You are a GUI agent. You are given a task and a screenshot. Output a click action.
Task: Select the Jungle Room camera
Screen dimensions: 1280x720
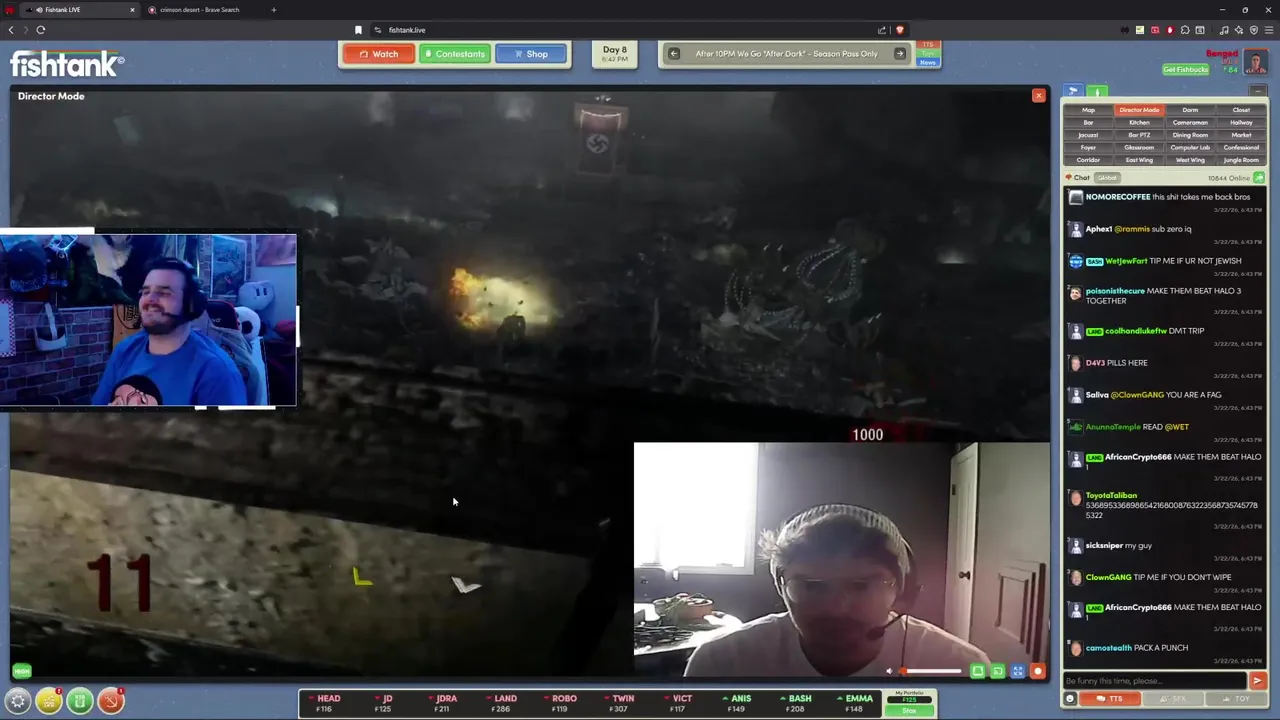(1241, 160)
